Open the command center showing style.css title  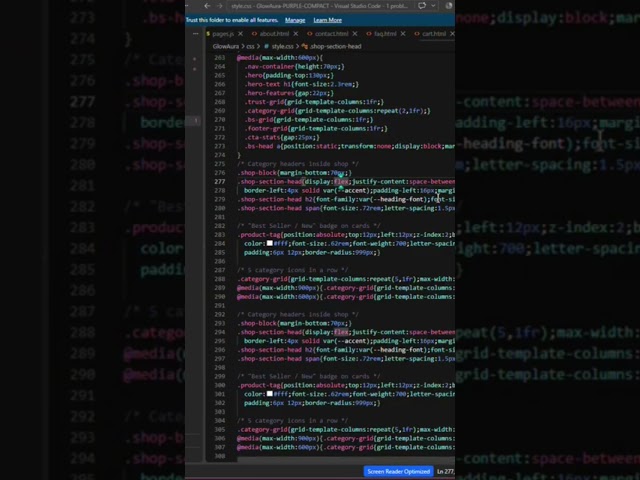click(x=320, y=6)
